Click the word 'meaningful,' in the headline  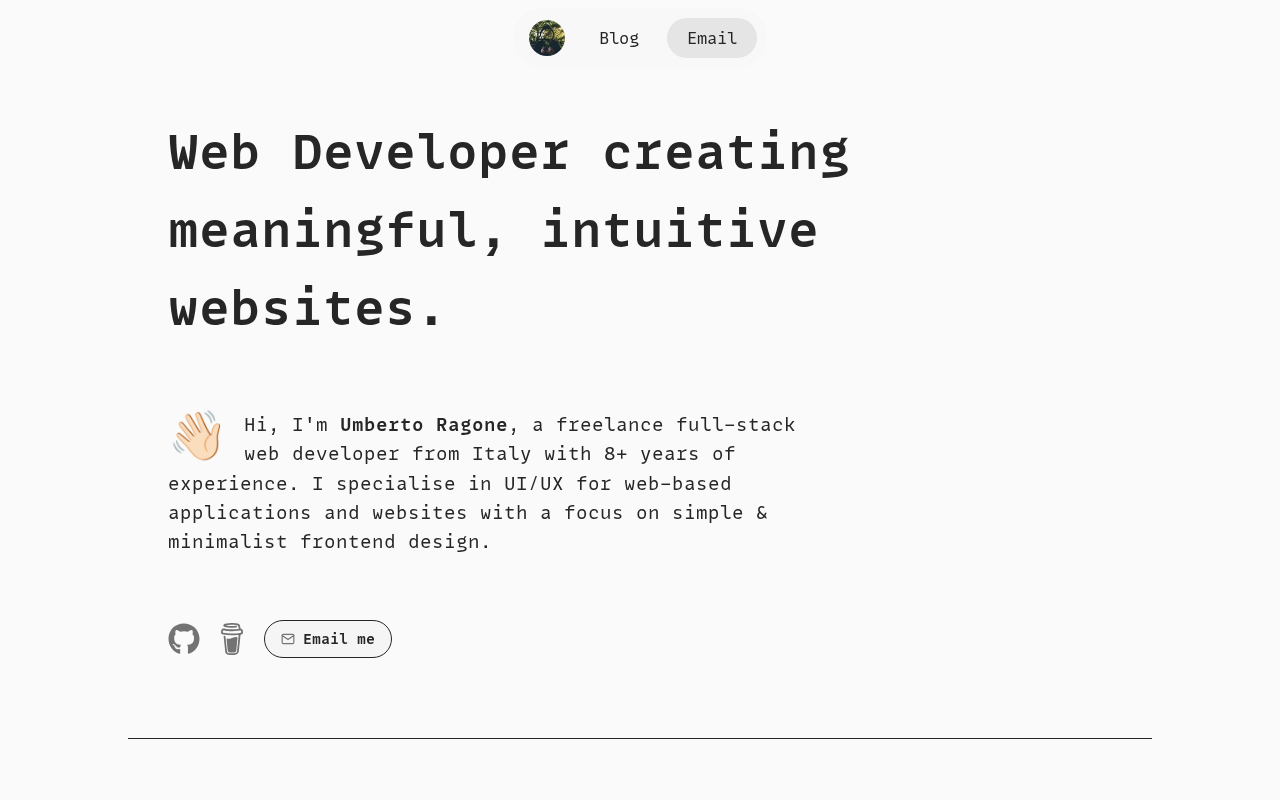click(x=338, y=229)
